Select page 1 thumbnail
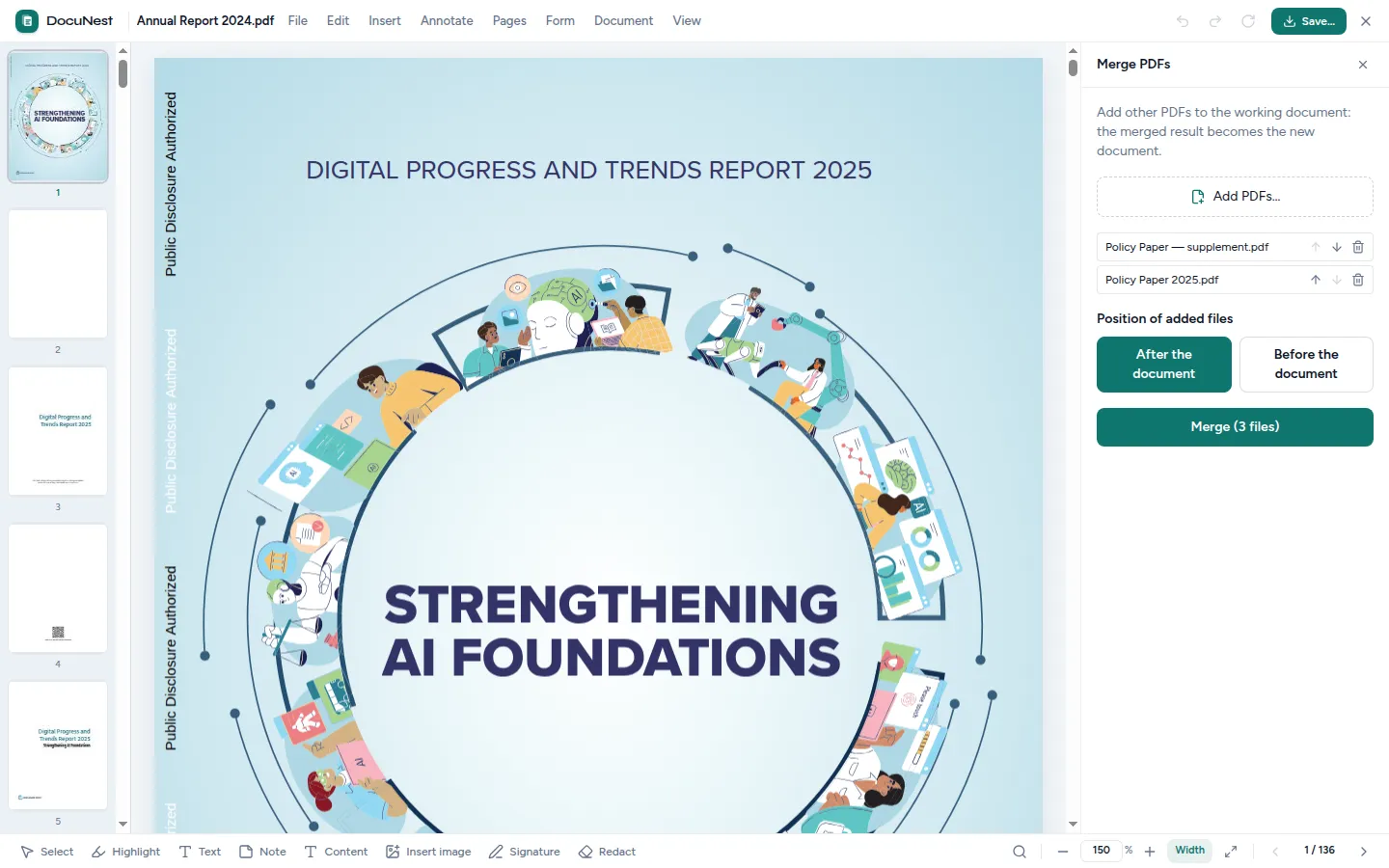This screenshot has width=1389, height=868. (58, 117)
